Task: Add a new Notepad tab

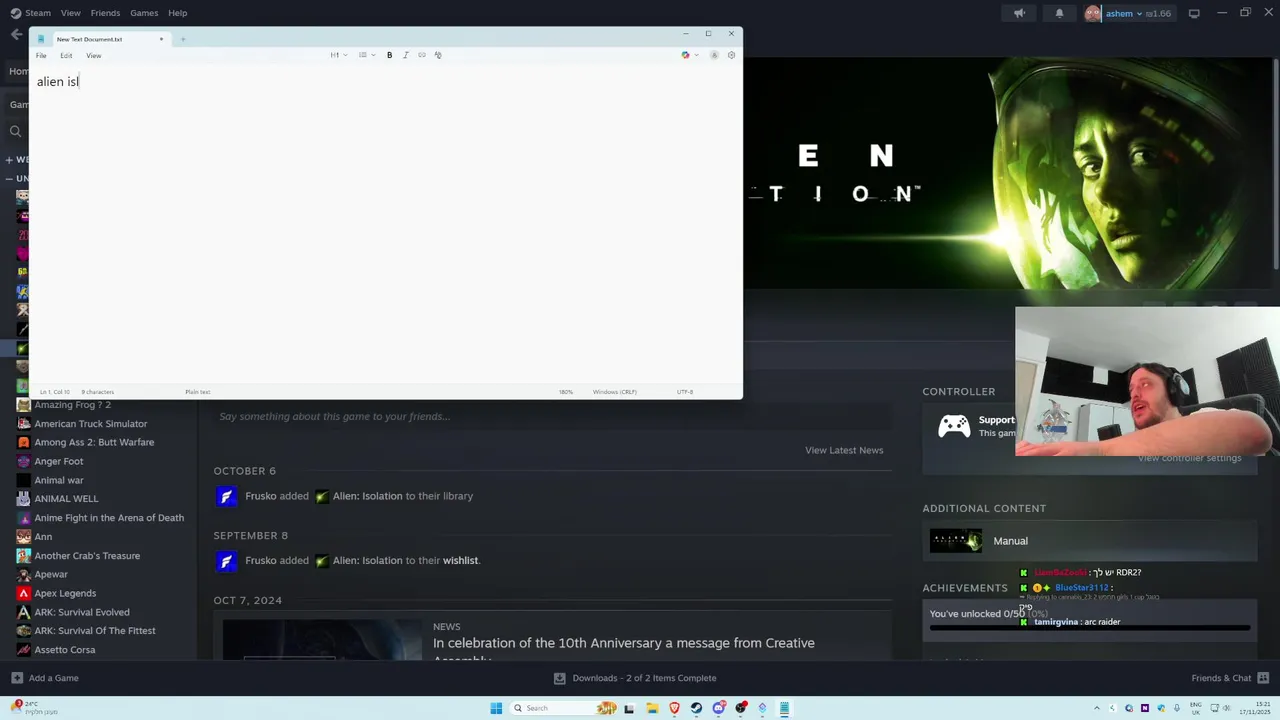Action: pos(183,39)
